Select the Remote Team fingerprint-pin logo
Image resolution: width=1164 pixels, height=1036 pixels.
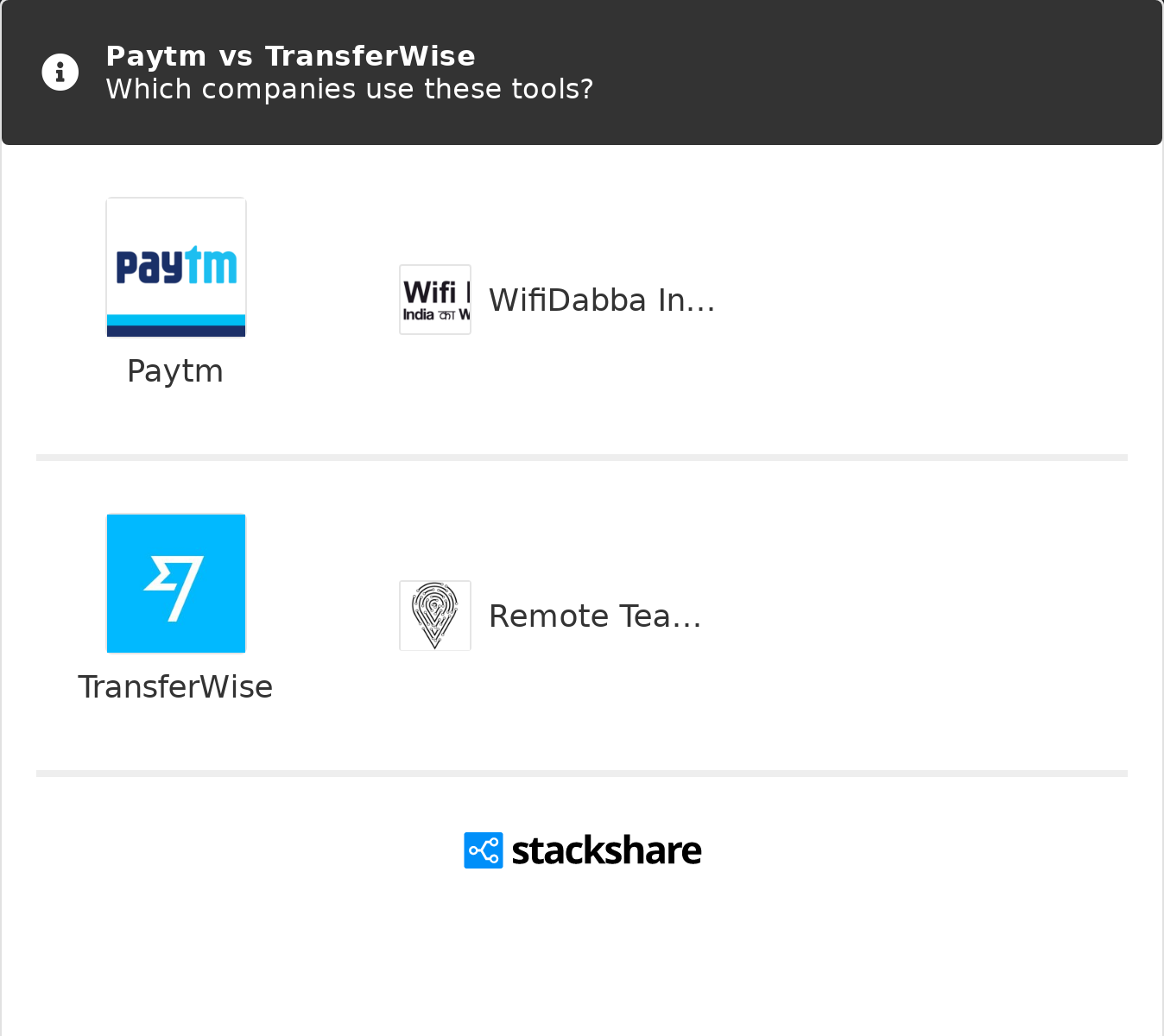(435, 616)
